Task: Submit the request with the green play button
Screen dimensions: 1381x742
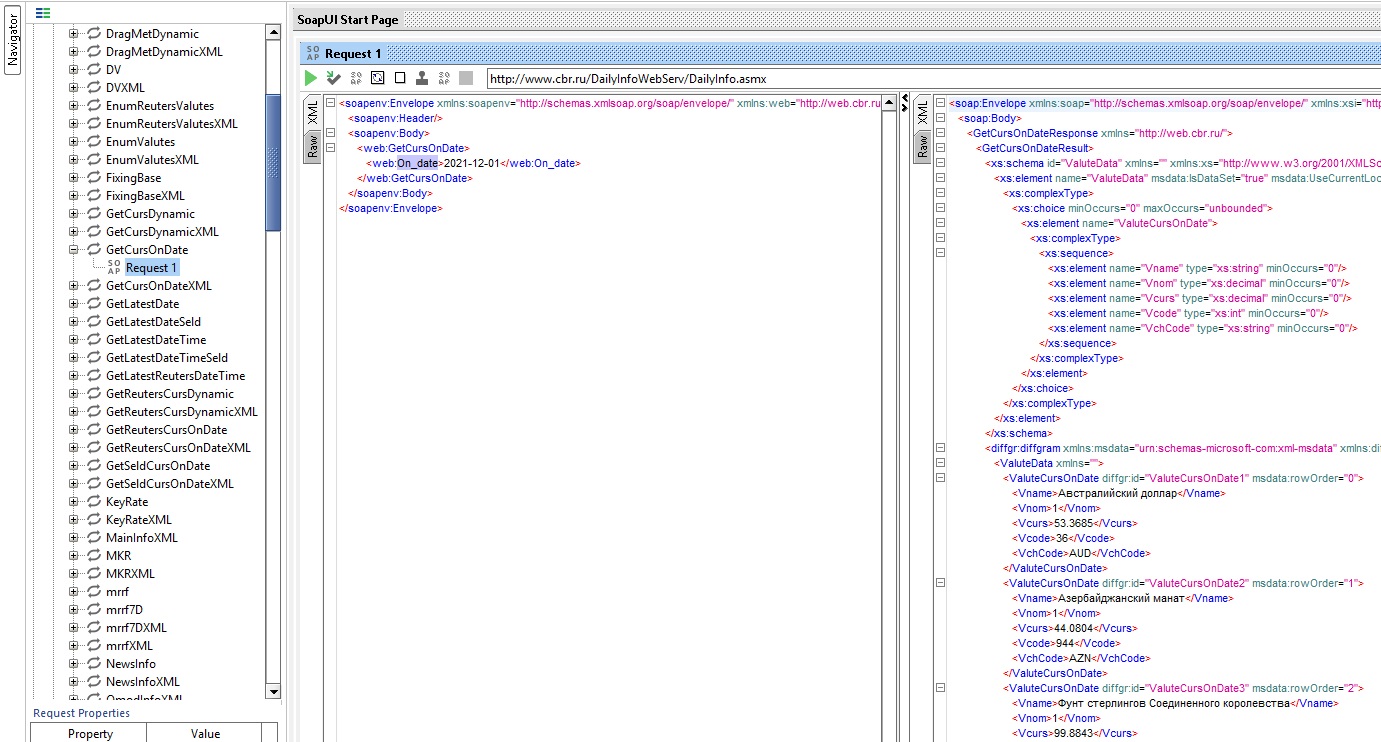Action: [311, 78]
